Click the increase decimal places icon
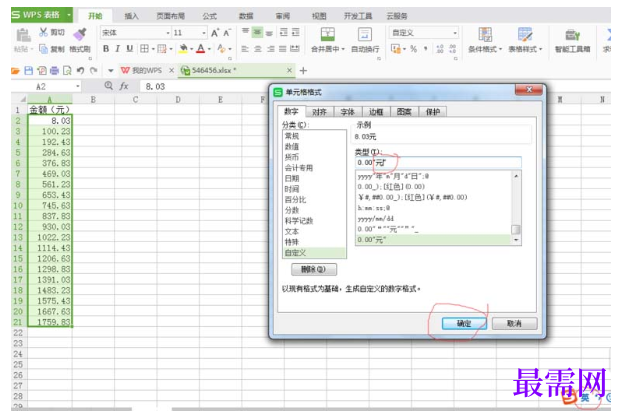This screenshot has height=414, width=625. [x=440, y=49]
